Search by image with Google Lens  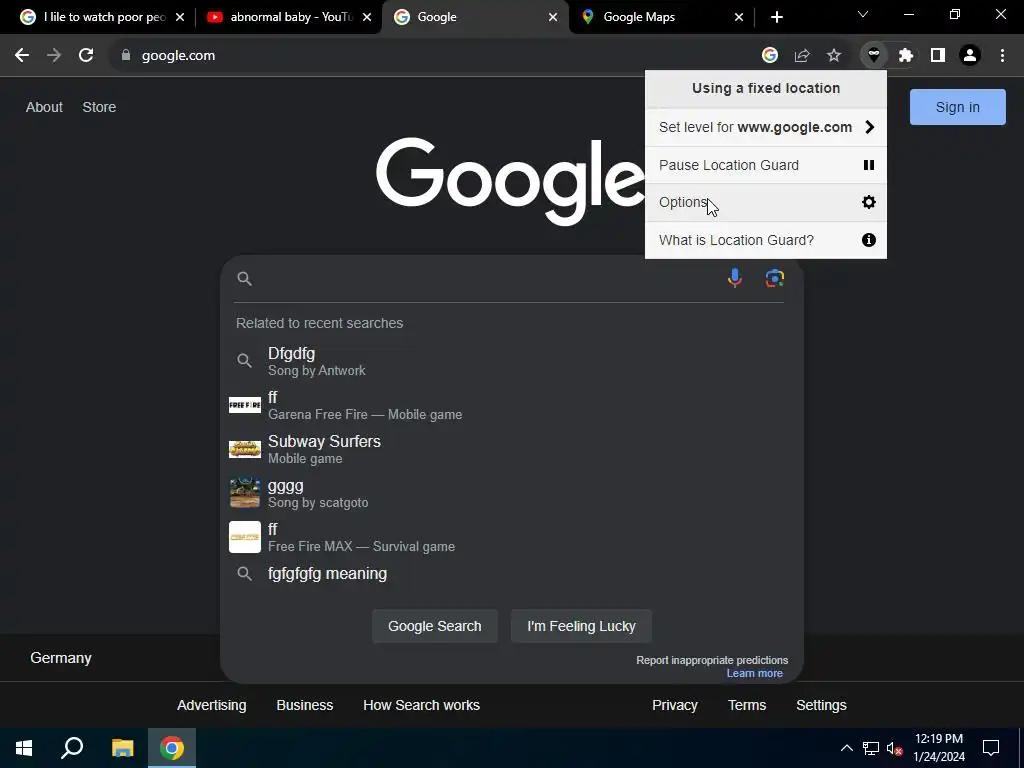click(x=775, y=278)
